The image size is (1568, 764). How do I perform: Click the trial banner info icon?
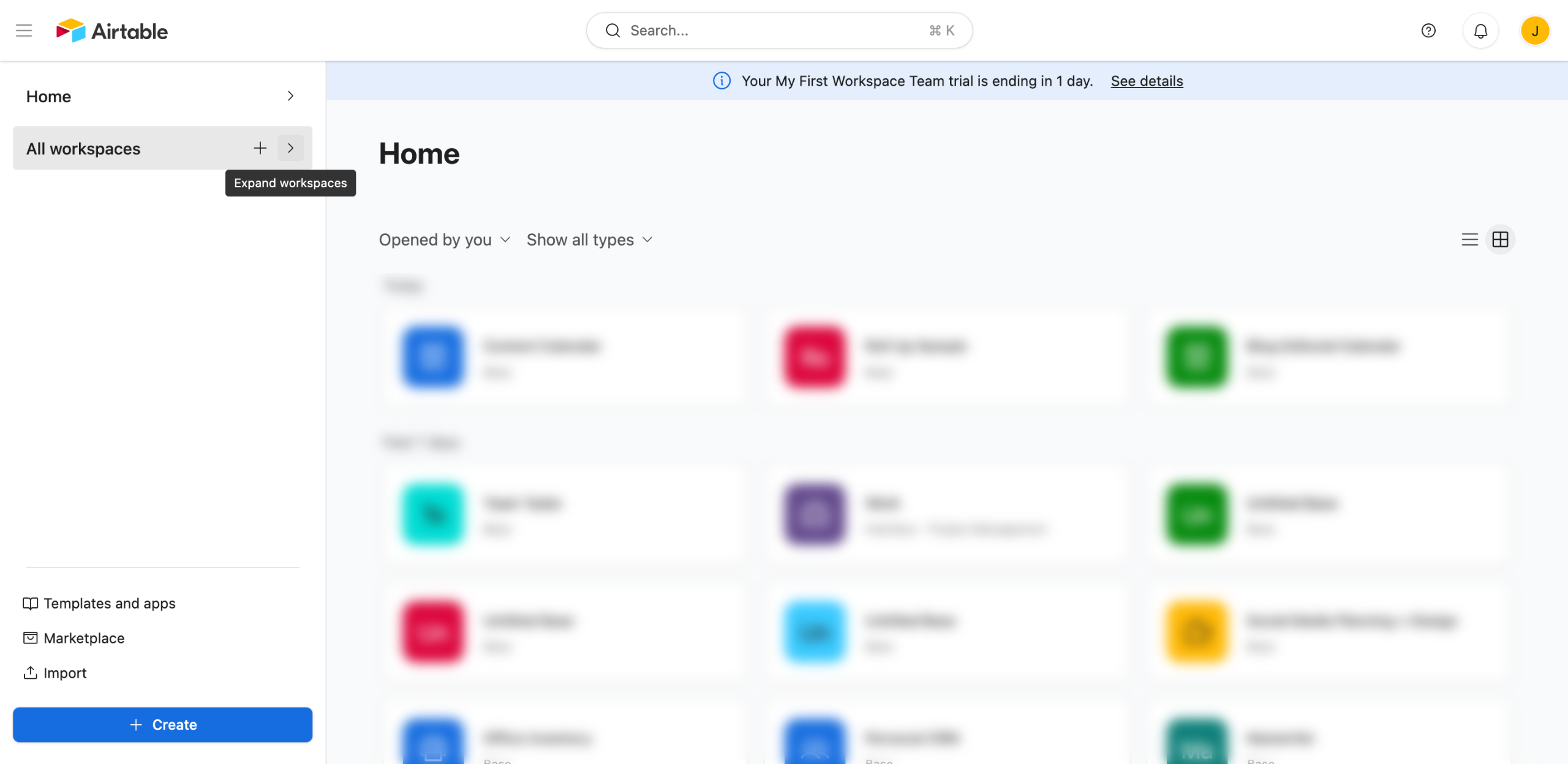coord(722,81)
